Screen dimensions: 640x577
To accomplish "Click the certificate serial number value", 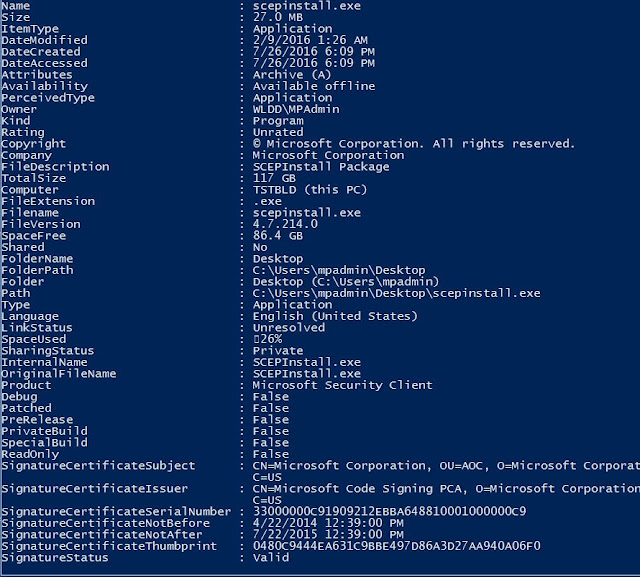I will pyautogui.click(x=389, y=511).
